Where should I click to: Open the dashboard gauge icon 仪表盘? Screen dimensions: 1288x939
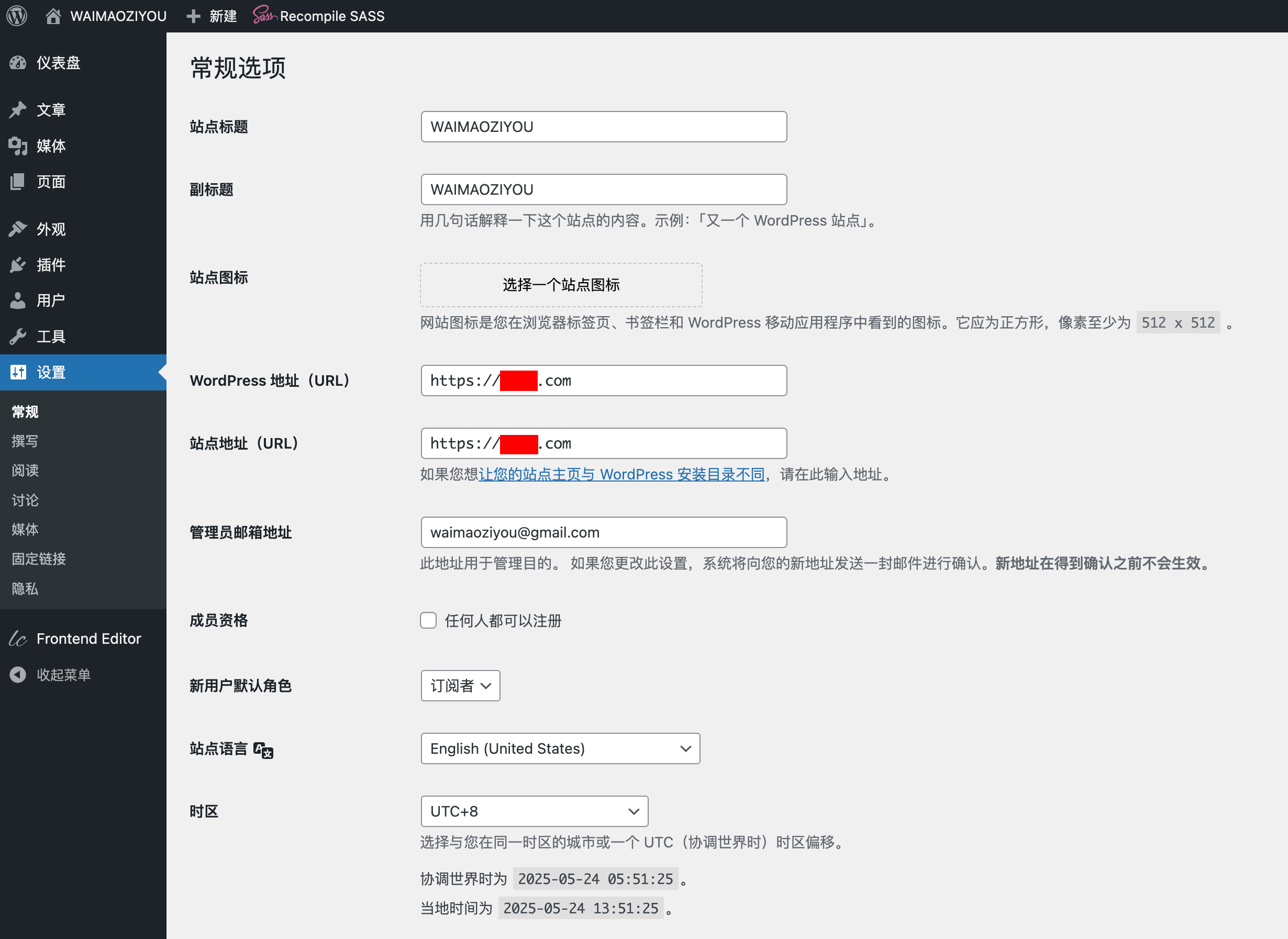click(18, 62)
